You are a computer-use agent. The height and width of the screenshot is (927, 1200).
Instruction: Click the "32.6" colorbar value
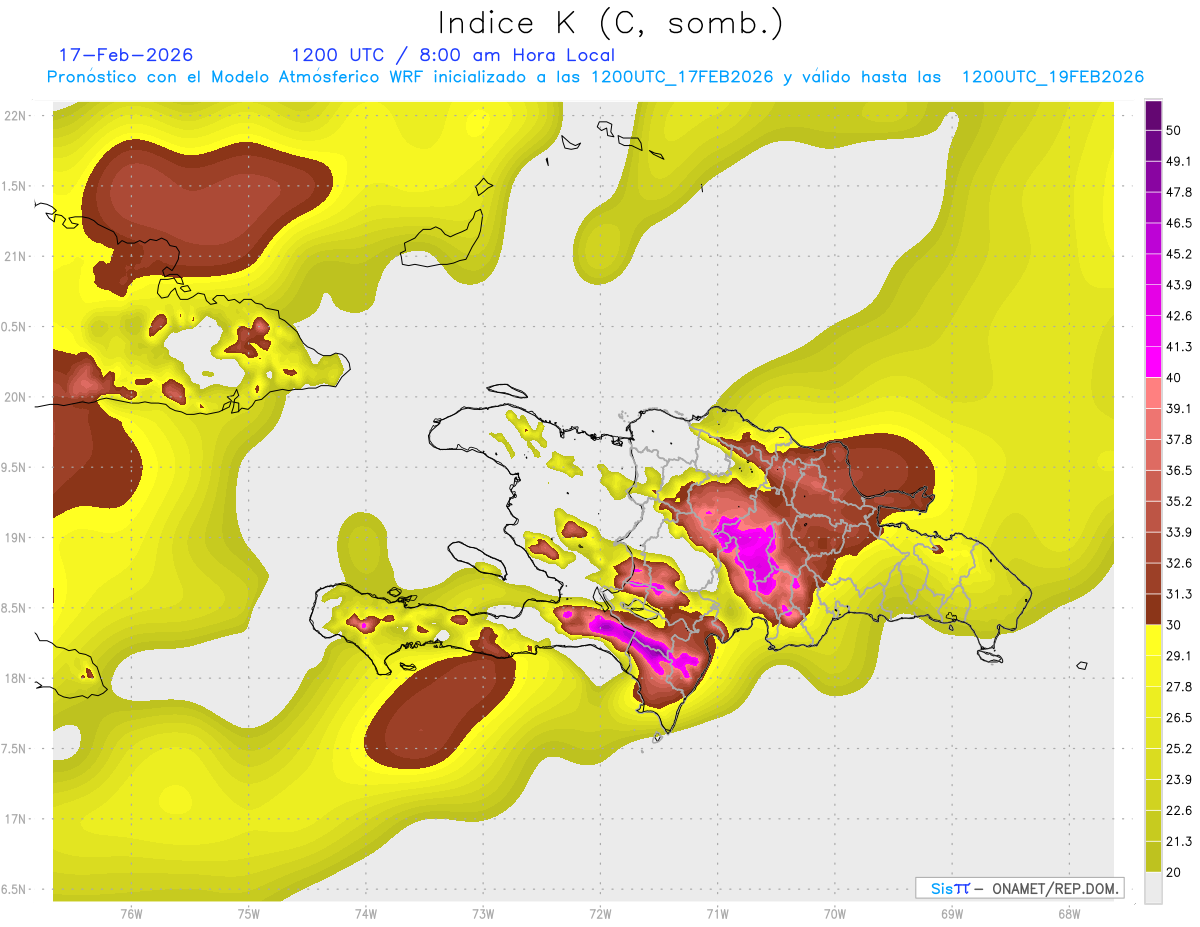click(1179, 563)
